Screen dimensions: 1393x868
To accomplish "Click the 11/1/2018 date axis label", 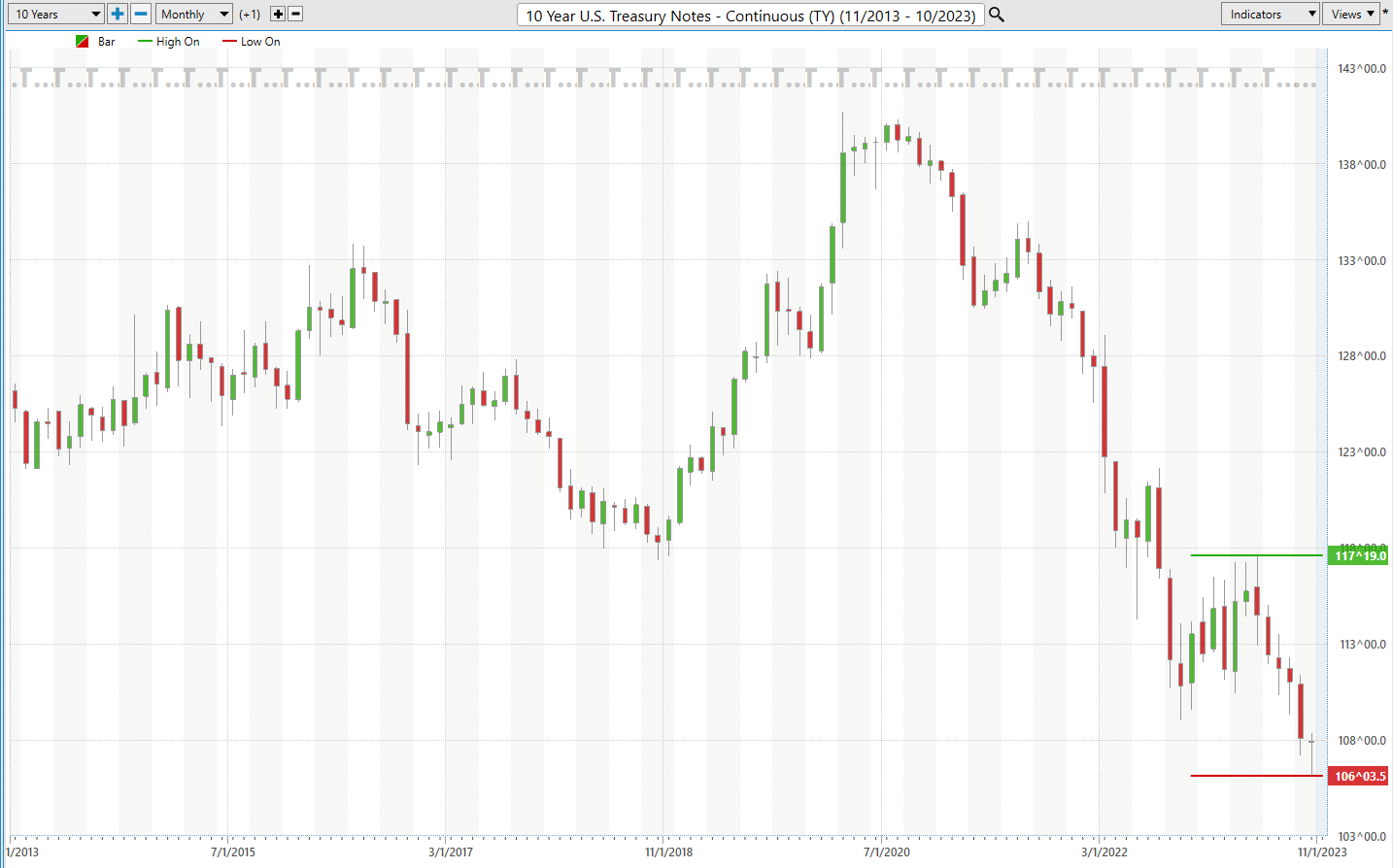I will (669, 851).
